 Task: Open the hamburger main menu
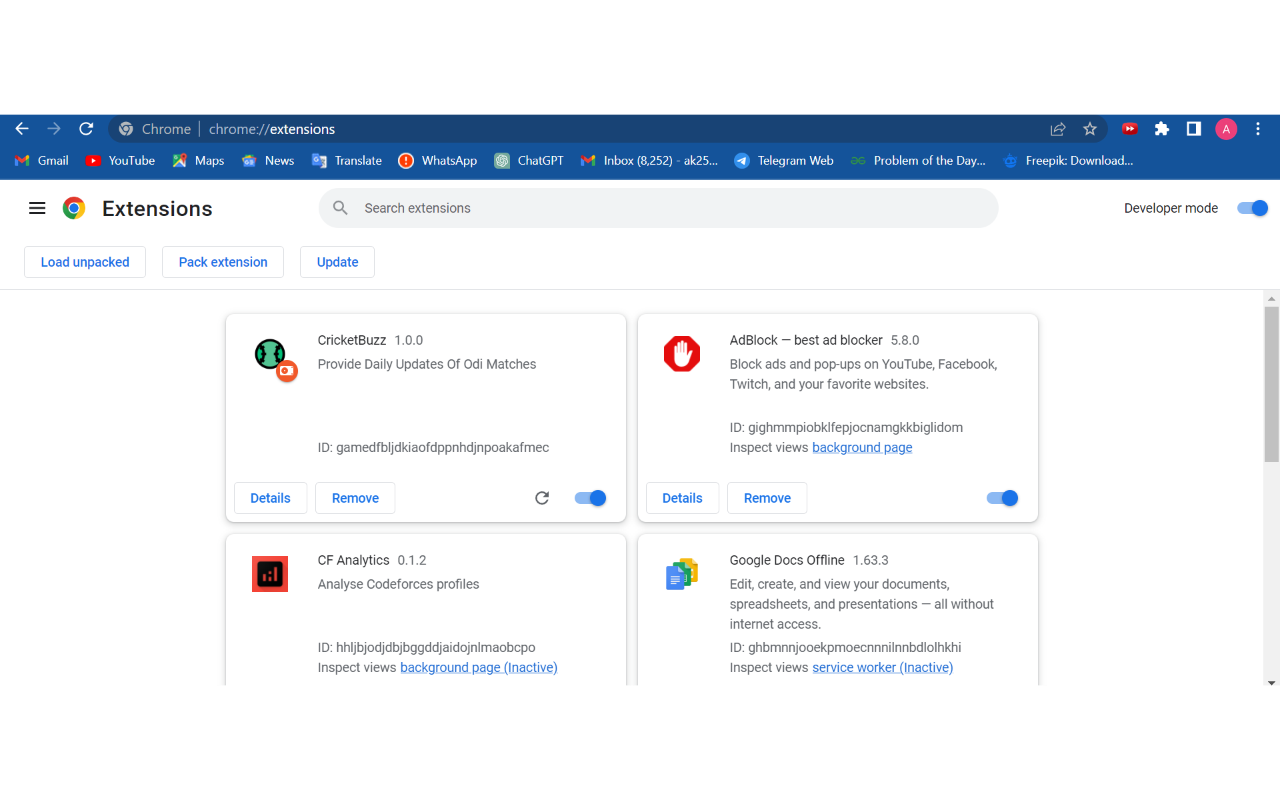[x=37, y=208]
